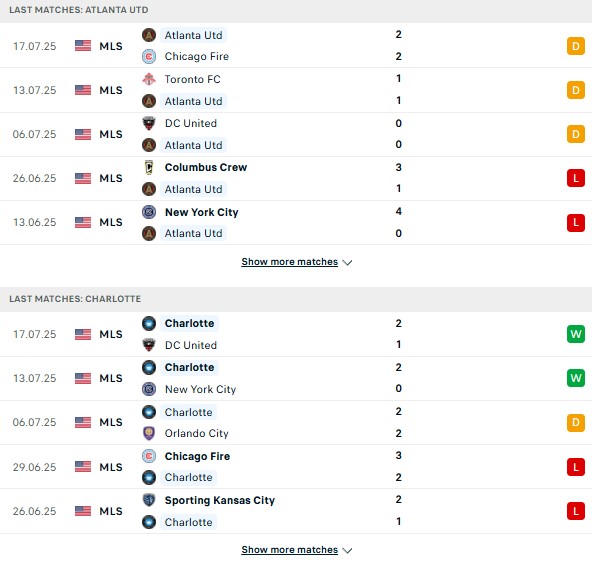Click the Sporting Kansas City crest
592x567 pixels.
click(x=149, y=500)
